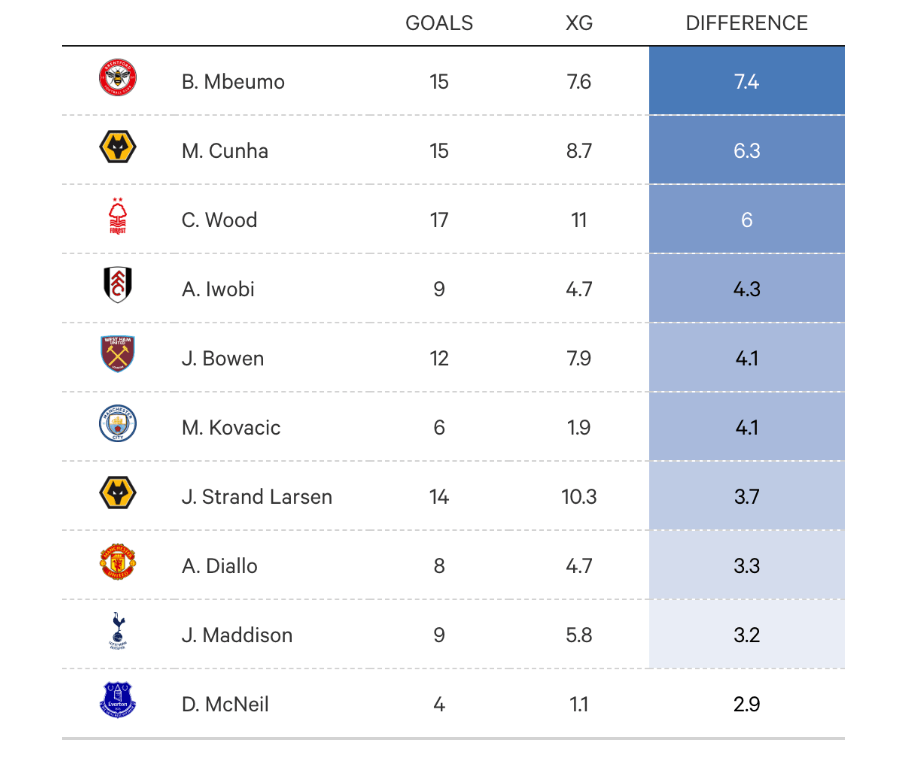
Task: Click A. Diallo's xG value 4.7
Action: [x=579, y=566]
